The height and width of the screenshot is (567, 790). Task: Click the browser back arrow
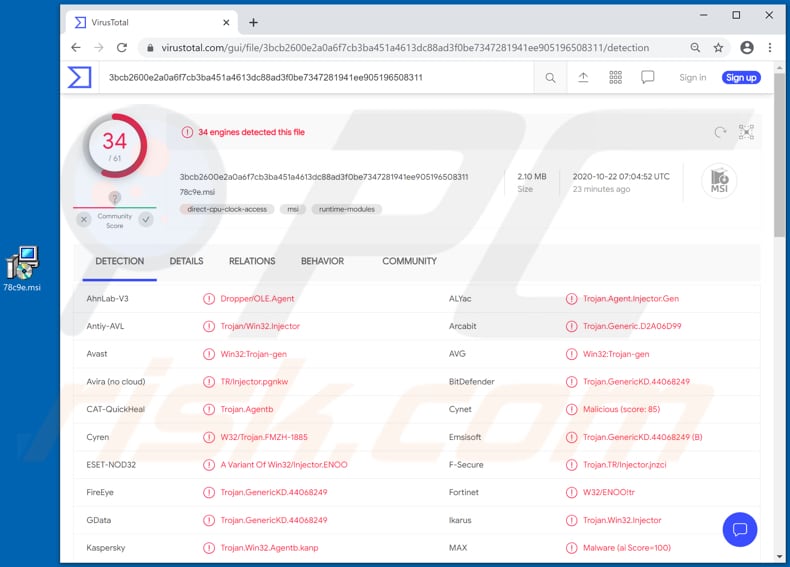(x=76, y=47)
